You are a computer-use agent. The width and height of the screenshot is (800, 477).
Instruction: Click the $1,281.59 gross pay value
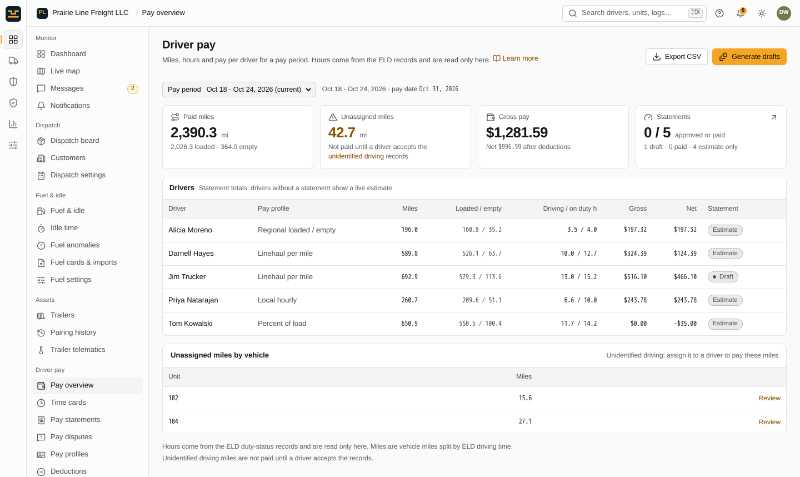pos(517,133)
